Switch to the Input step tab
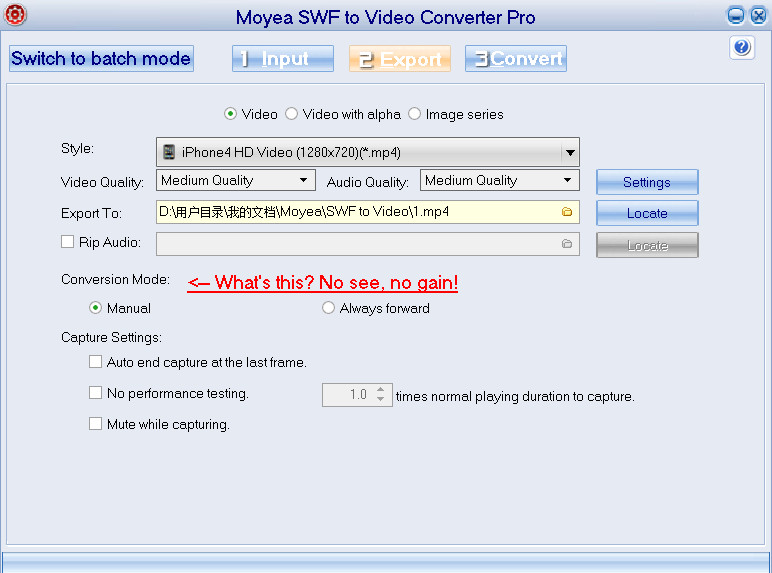This screenshot has height=573, width=772. point(283,59)
